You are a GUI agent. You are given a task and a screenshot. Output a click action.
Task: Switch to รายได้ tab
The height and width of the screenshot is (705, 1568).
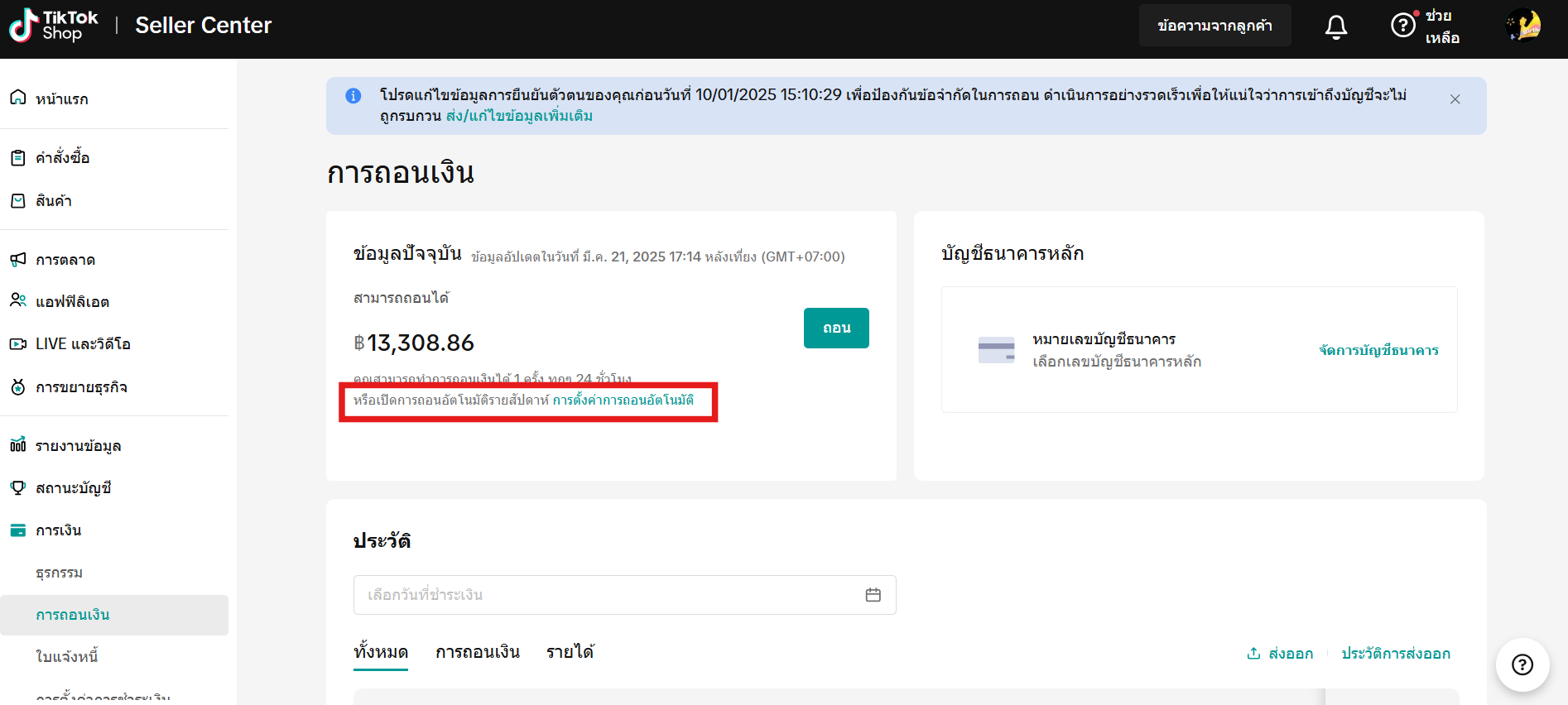pos(570,652)
